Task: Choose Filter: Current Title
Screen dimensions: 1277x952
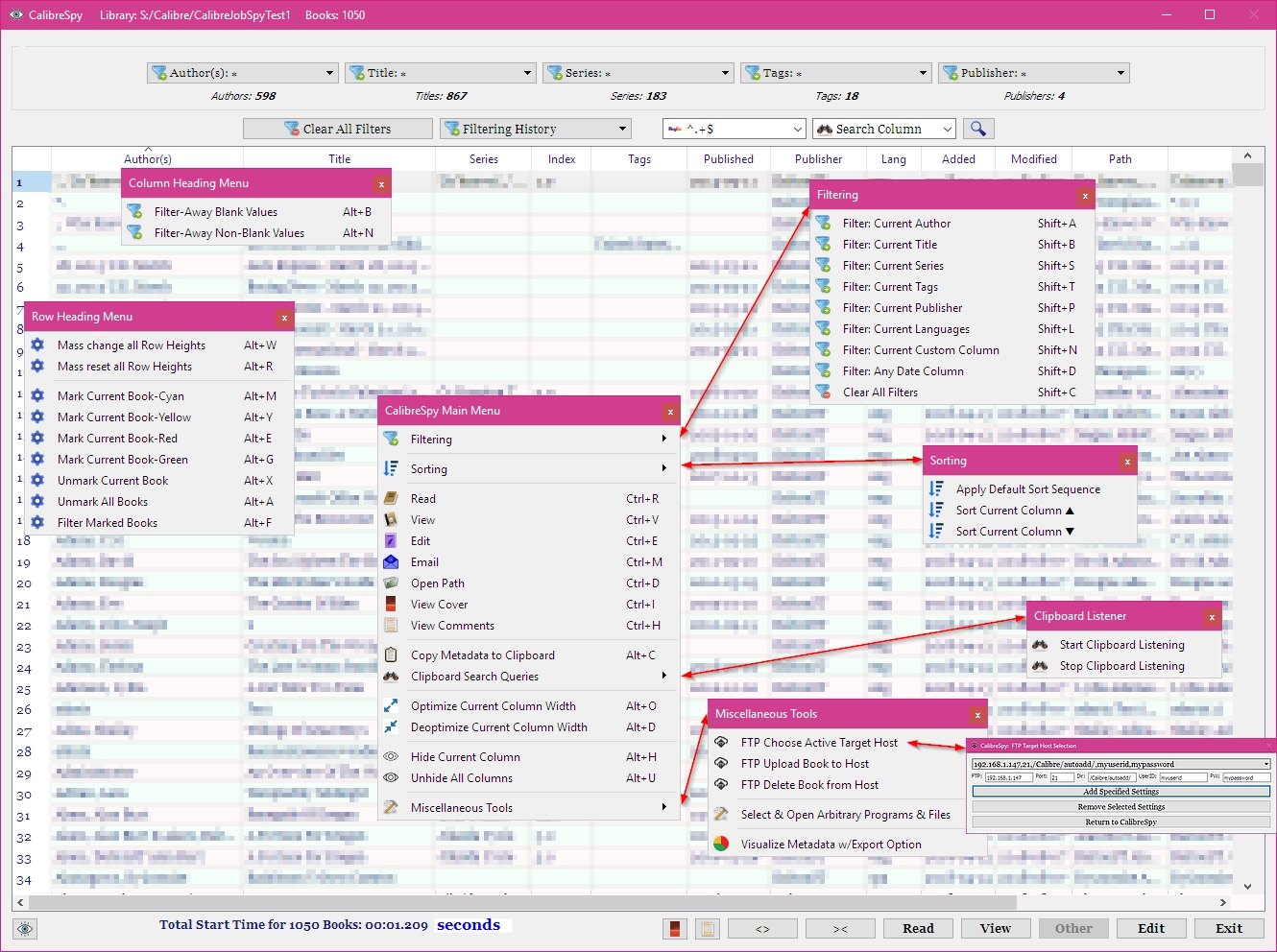Action: pyautogui.click(x=952, y=244)
